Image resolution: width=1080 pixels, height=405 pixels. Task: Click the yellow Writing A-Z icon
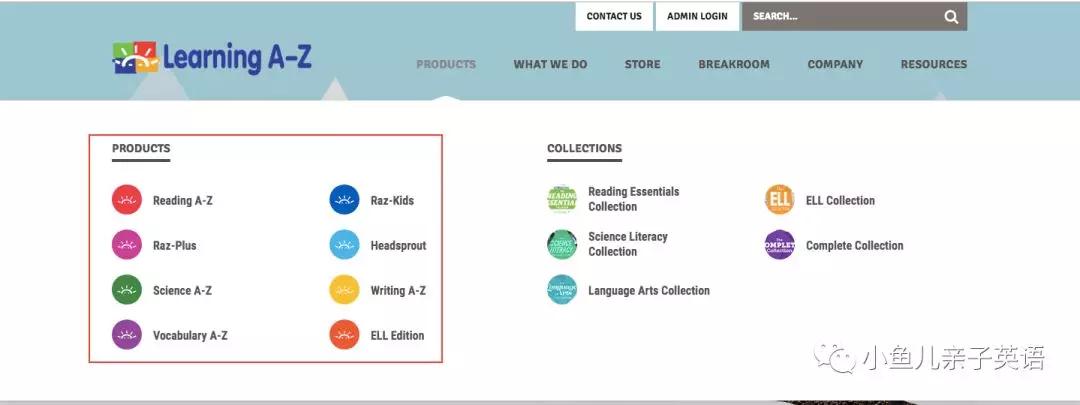(x=344, y=290)
